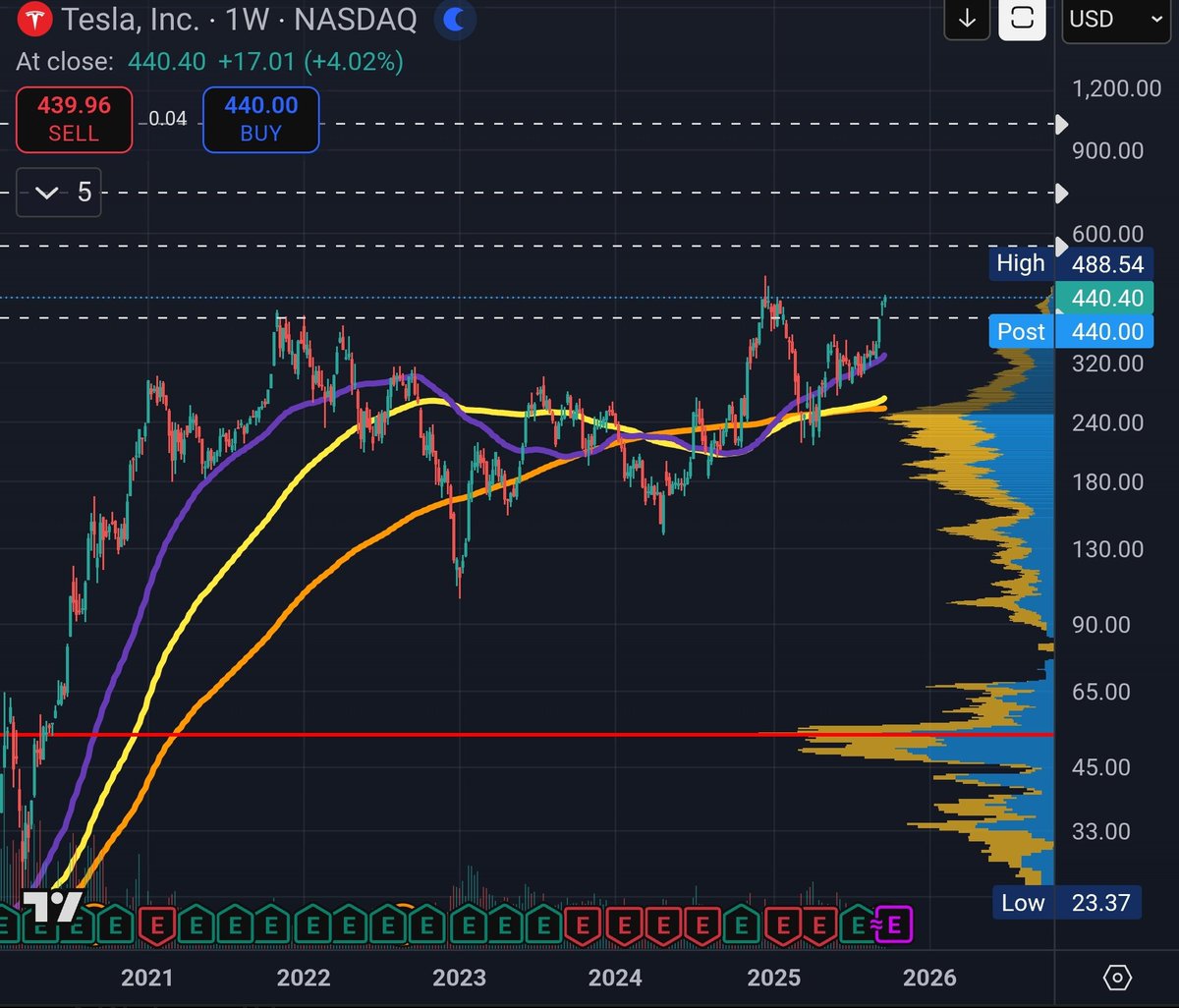Click the 1,200.00 price axis label

[x=1118, y=89]
